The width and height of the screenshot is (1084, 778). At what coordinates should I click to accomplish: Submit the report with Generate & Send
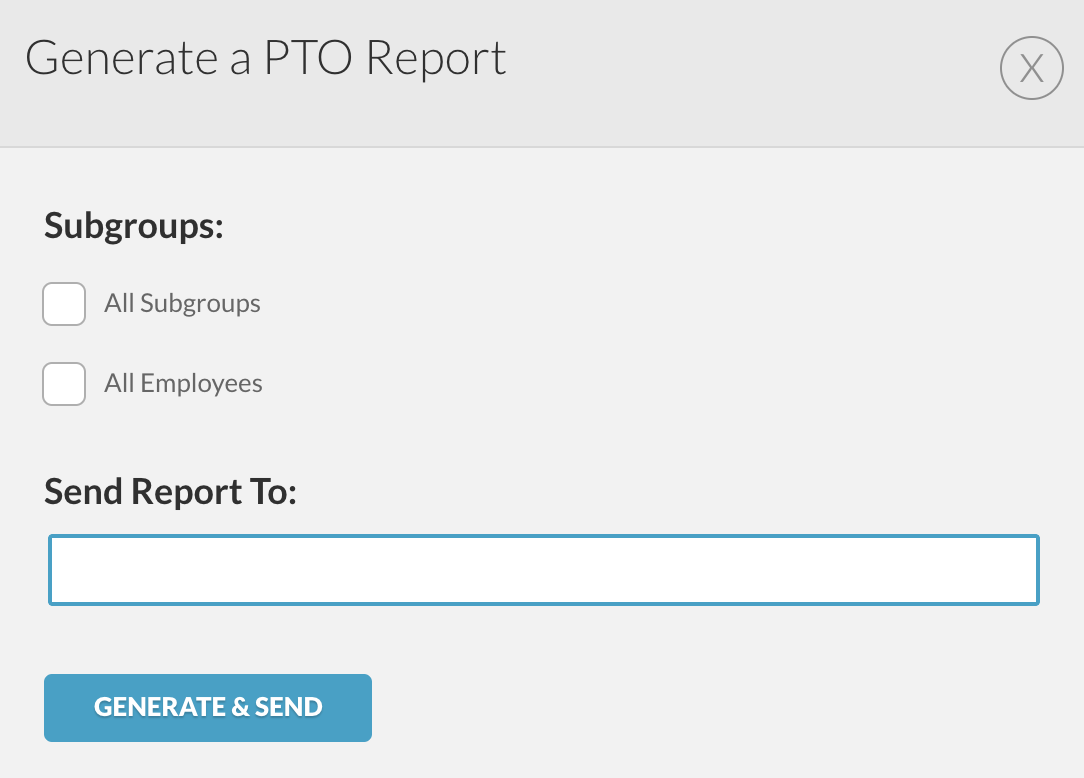point(208,707)
